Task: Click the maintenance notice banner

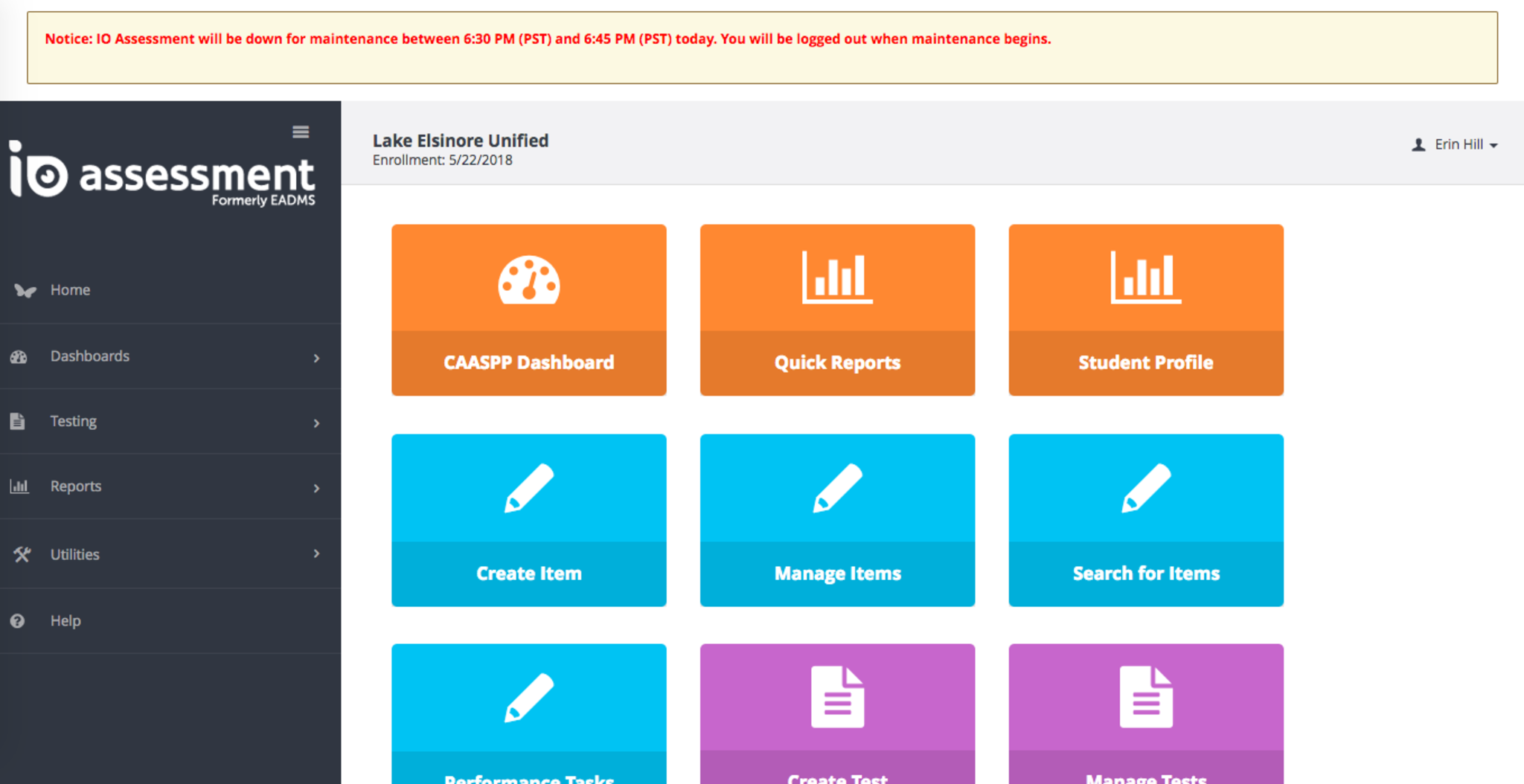Action: click(x=762, y=47)
